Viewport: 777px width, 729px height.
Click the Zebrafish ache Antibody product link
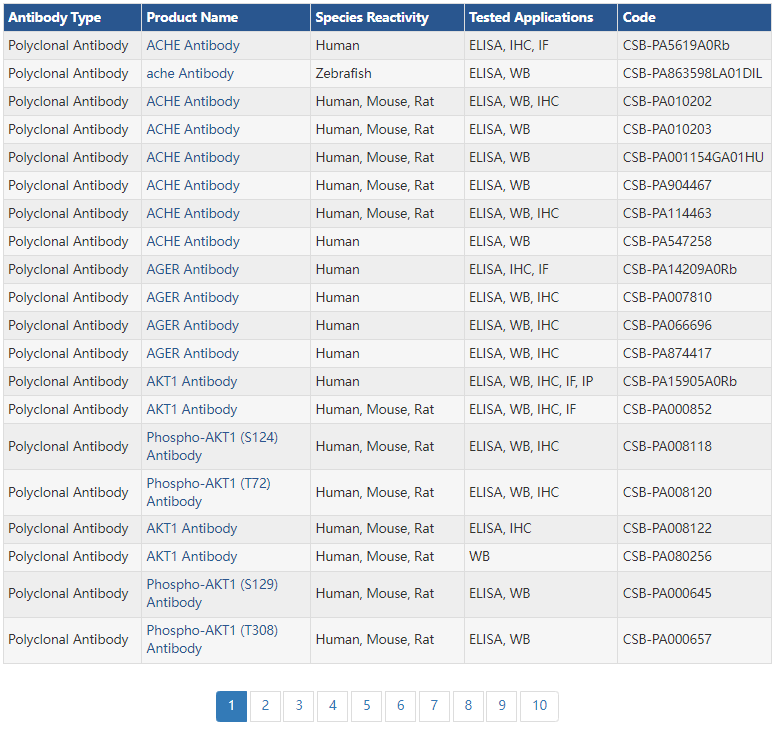pyautogui.click(x=190, y=74)
